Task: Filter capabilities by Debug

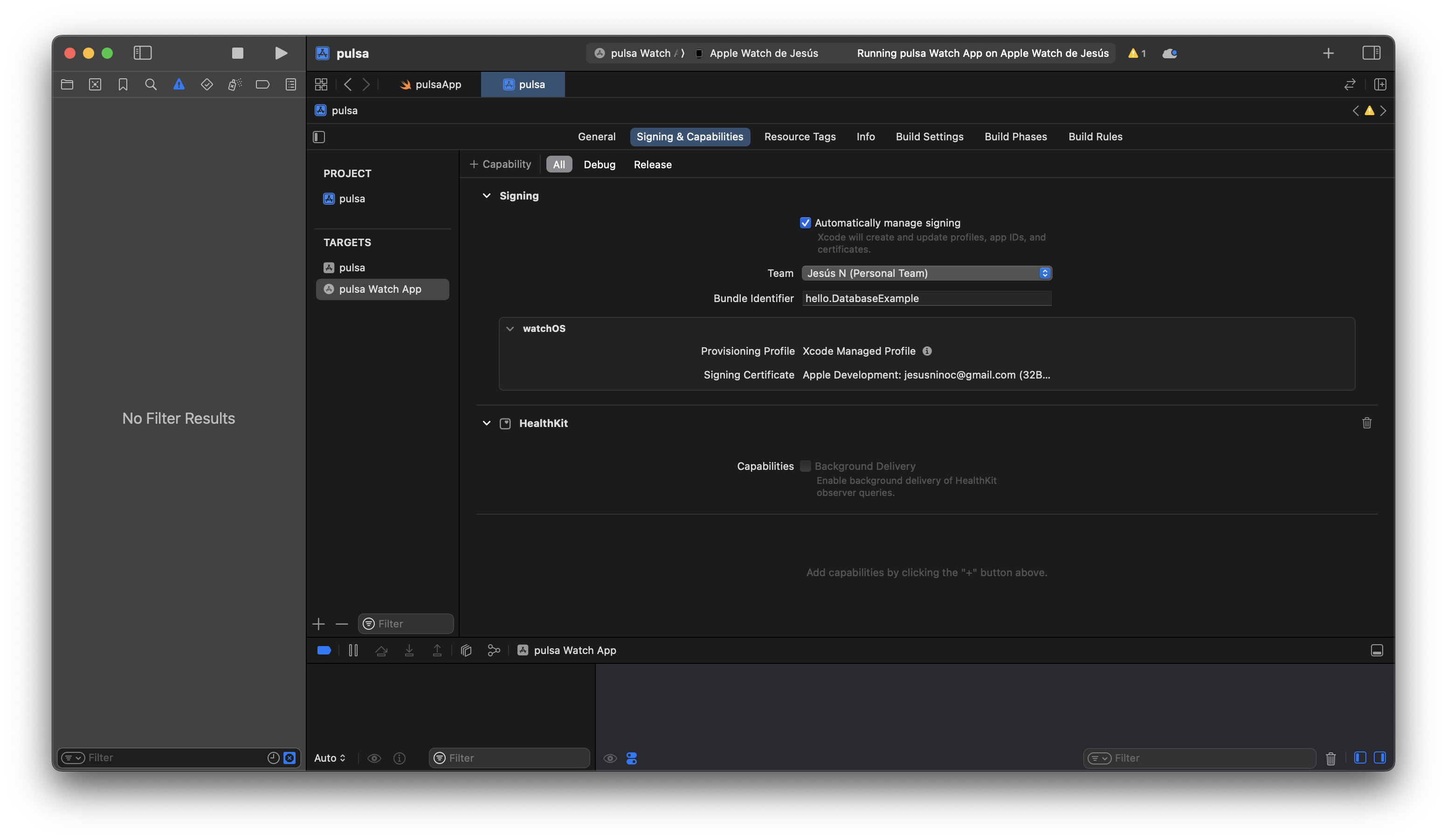Action: pos(599,165)
